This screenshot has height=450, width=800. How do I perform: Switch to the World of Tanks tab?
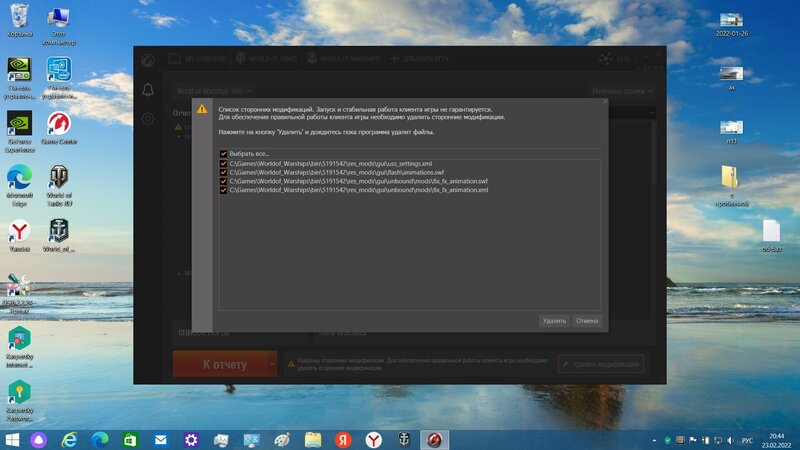(x=270, y=60)
